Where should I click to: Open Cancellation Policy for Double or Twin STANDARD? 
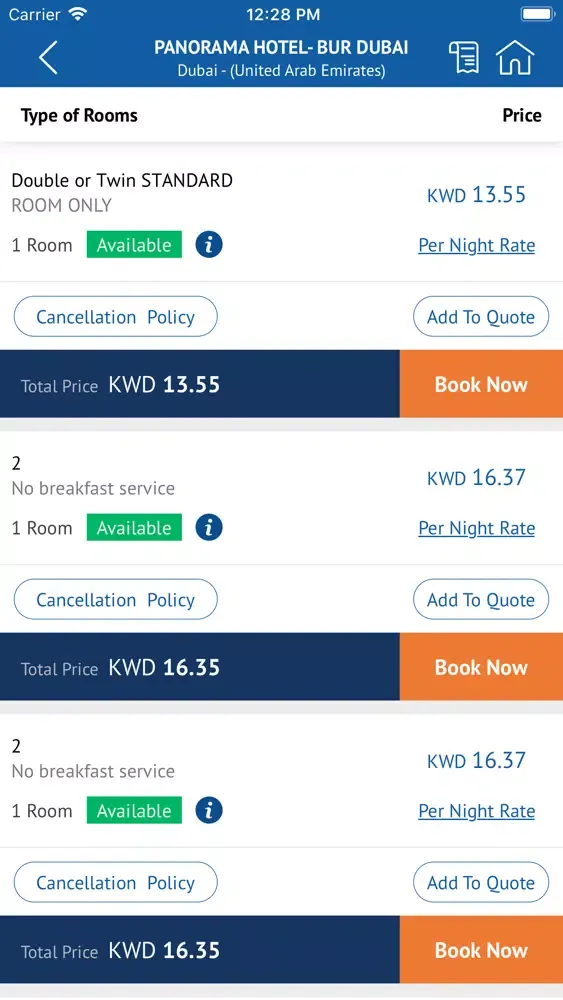tap(115, 317)
